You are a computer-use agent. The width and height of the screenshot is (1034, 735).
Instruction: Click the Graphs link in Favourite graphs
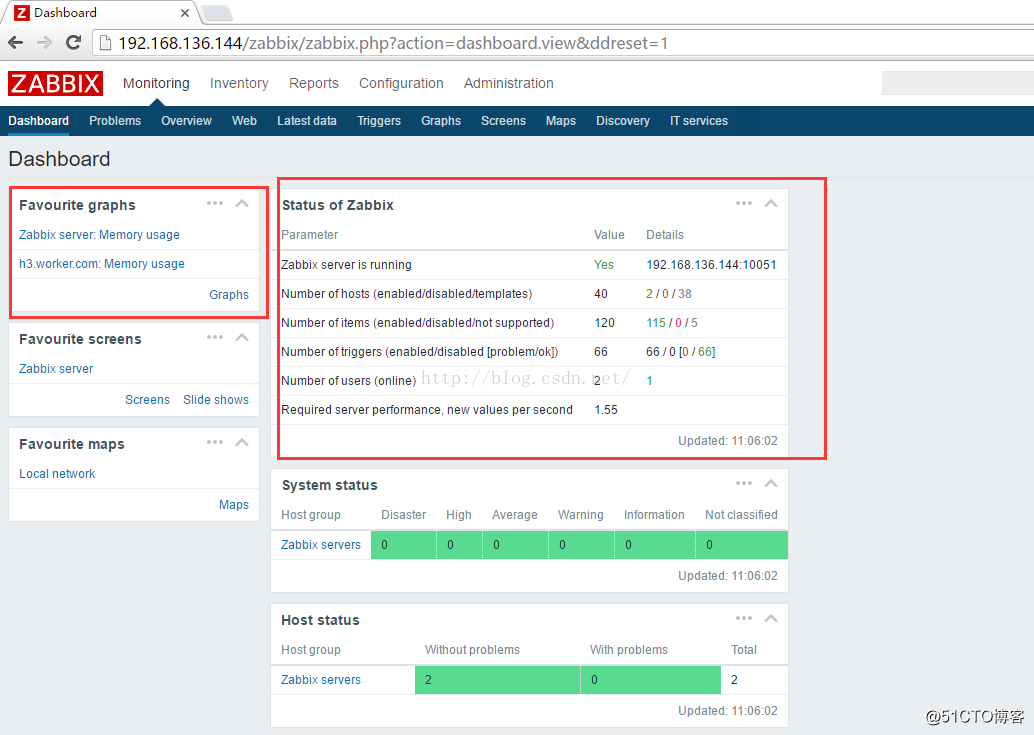229,295
